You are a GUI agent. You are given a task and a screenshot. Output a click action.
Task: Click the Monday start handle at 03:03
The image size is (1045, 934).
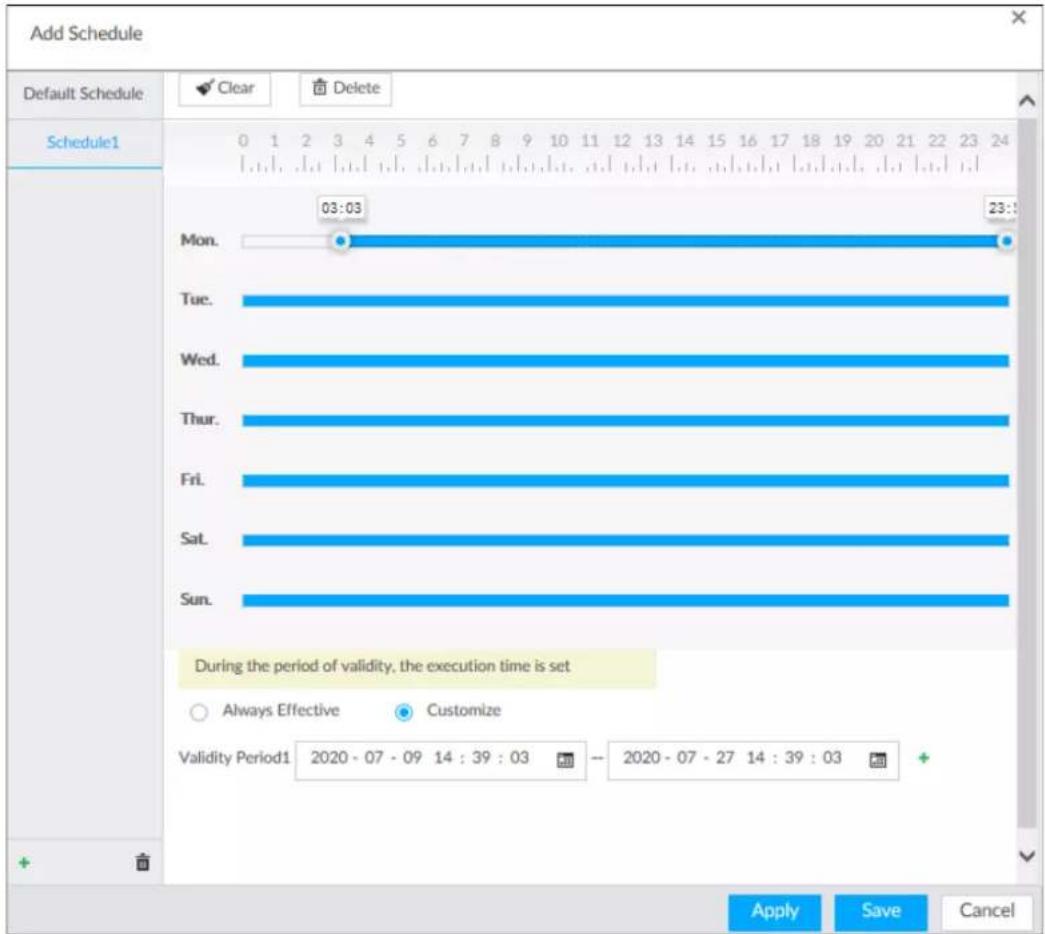point(341,241)
